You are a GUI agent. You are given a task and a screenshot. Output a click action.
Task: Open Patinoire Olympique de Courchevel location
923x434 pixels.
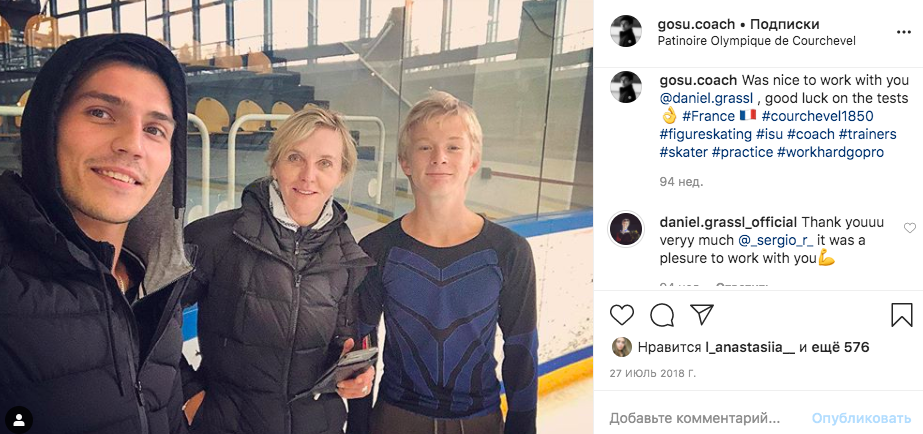click(756, 41)
